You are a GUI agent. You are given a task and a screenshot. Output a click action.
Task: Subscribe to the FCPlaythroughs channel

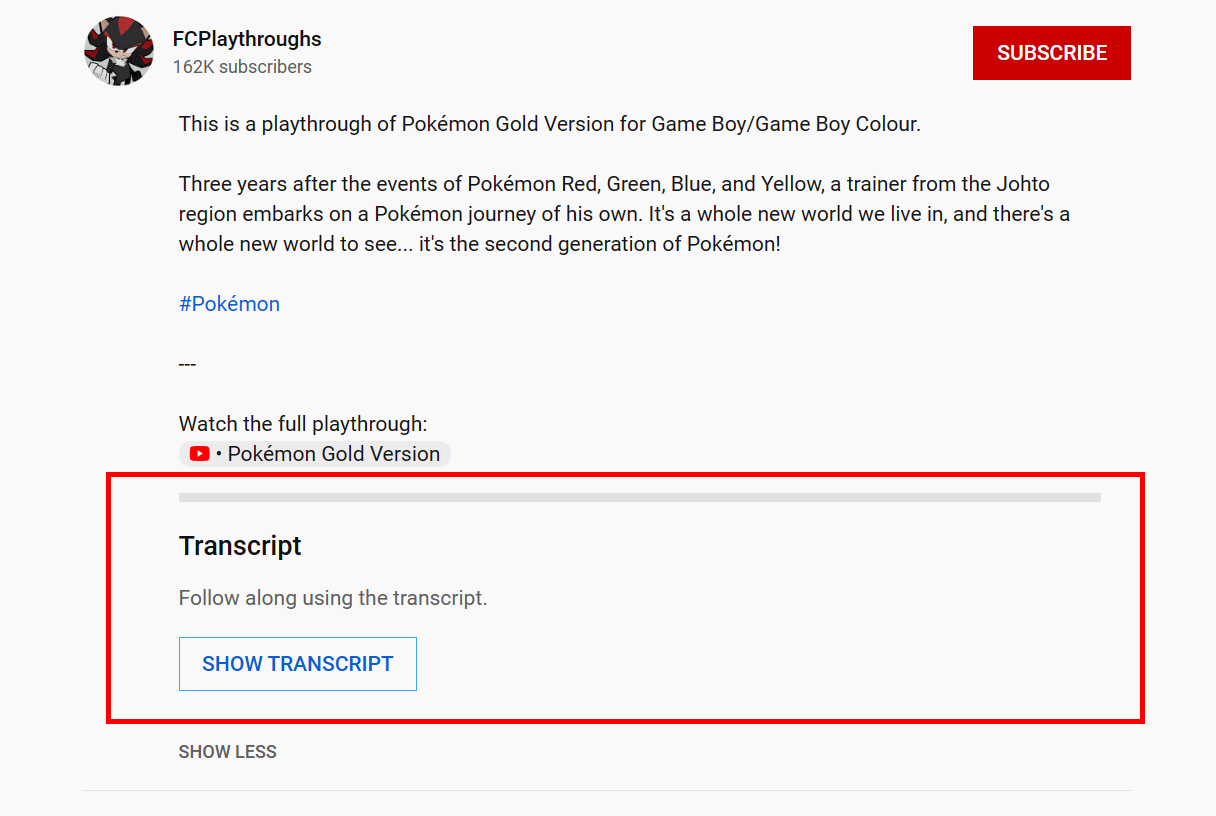coord(1051,52)
